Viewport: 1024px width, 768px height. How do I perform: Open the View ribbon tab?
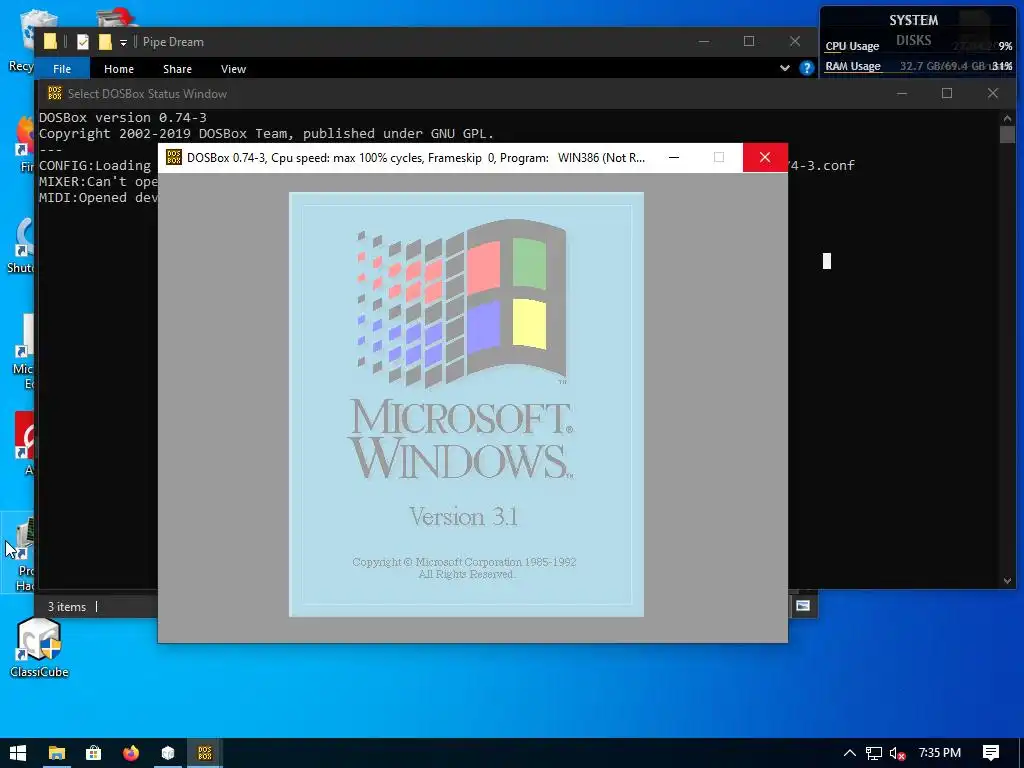click(233, 69)
